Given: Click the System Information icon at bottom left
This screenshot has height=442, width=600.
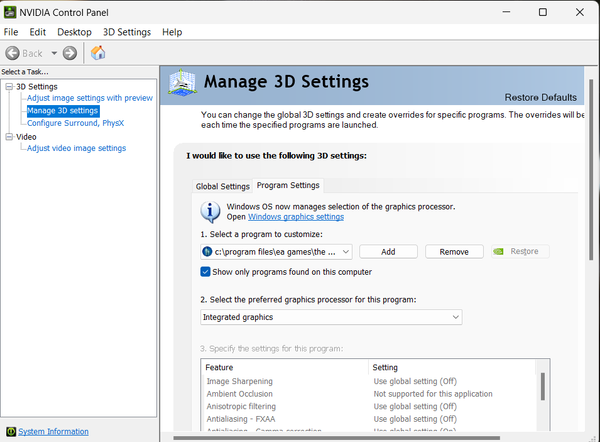Looking at the screenshot, I should pyautogui.click(x=9, y=431).
